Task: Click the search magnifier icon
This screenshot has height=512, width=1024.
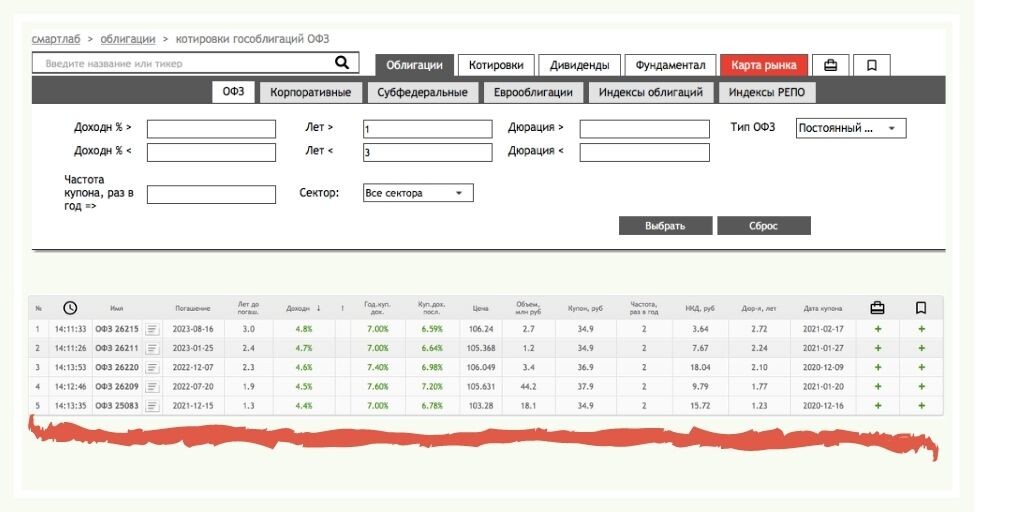Action: tap(342, 63)
